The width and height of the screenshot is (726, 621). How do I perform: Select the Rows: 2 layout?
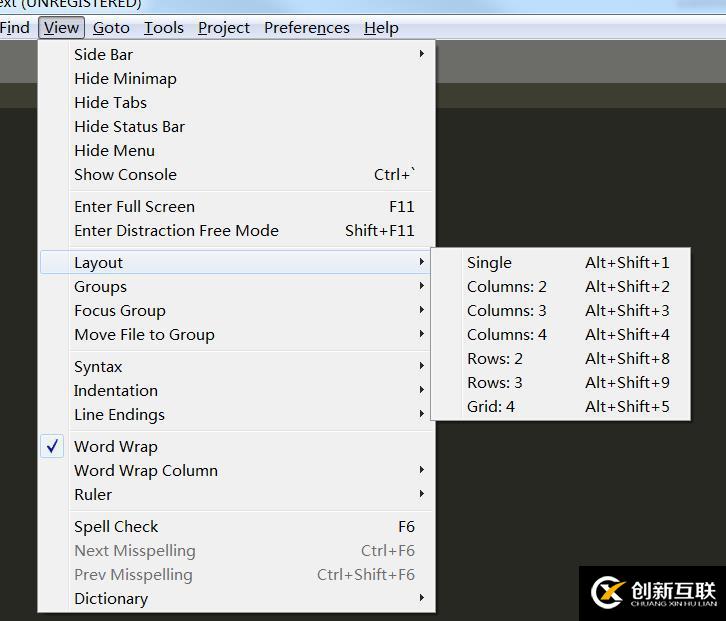tap(561, 359)
